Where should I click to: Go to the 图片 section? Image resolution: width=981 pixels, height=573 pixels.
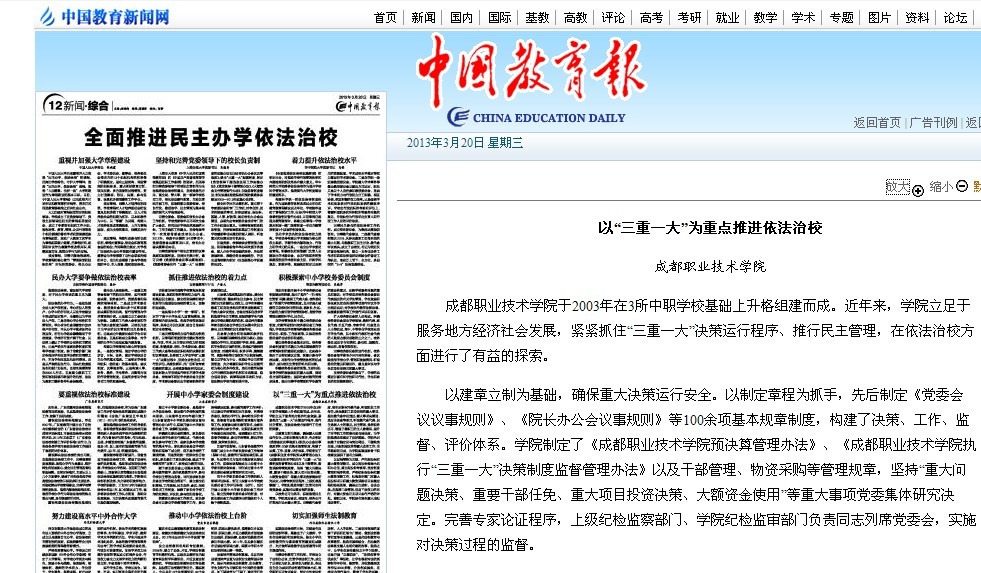click(x=879, y=18)
